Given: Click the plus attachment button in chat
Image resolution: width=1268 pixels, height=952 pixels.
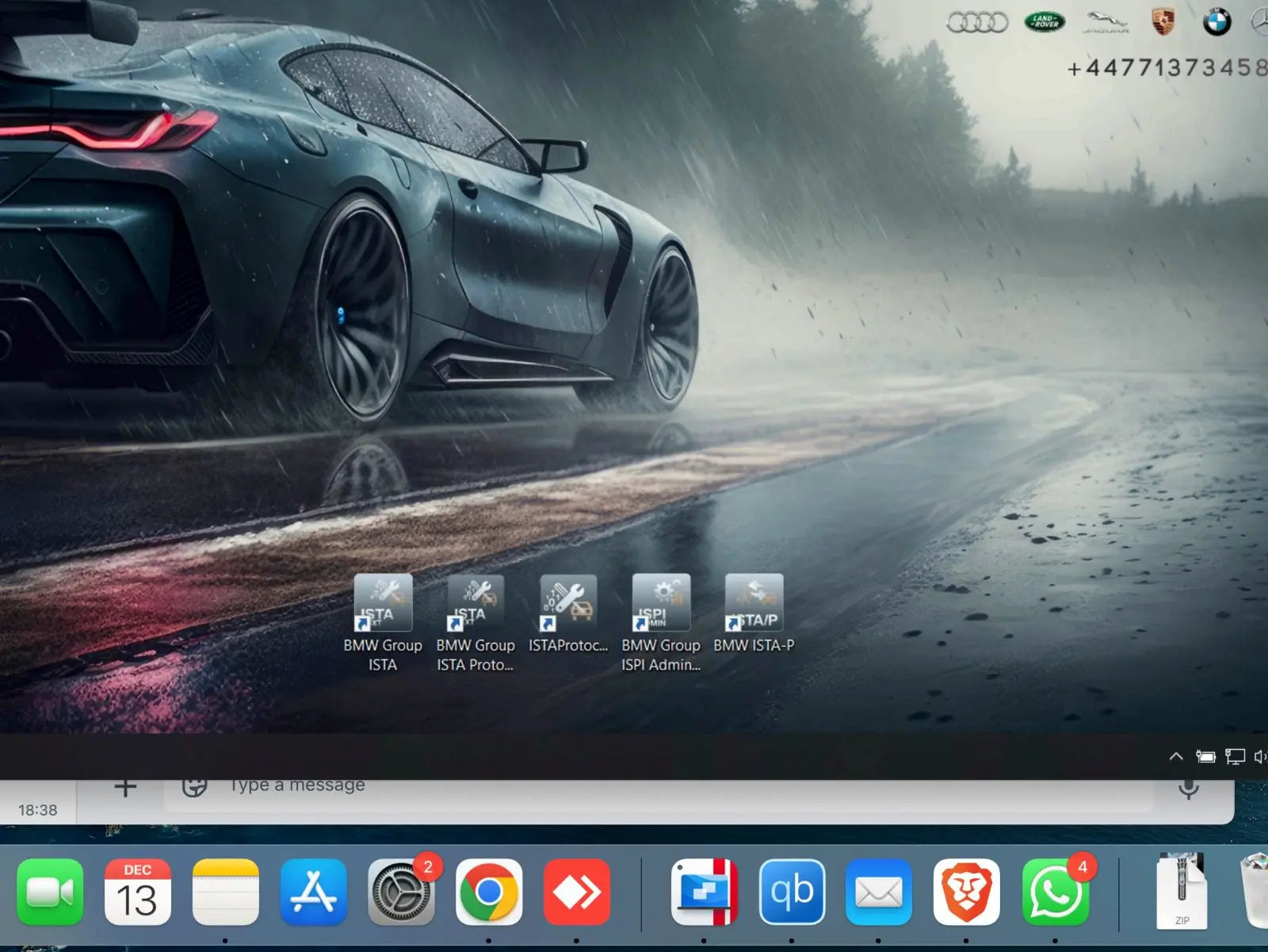Looking at the screenshot, I should tap(125, 787).
